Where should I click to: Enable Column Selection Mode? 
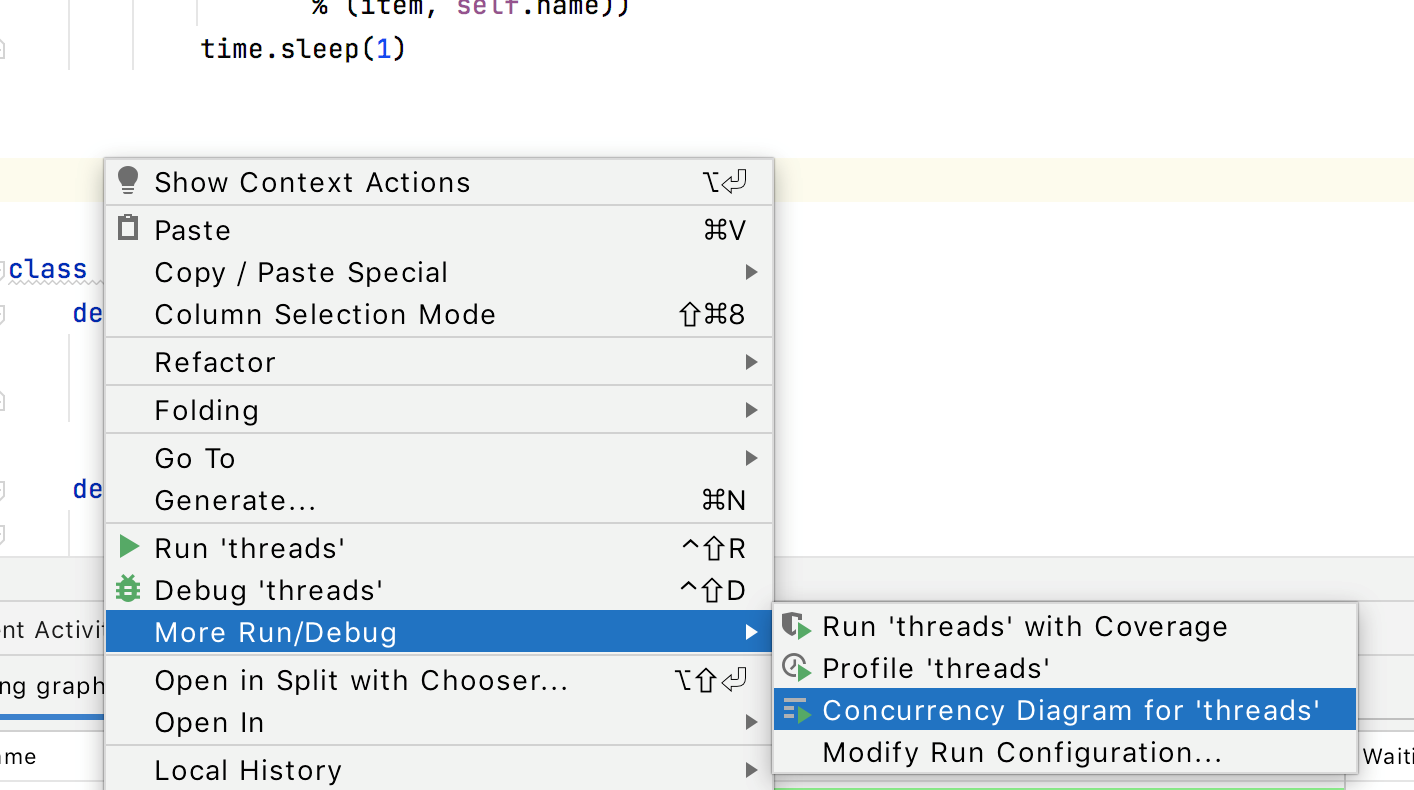coord(324,314)
